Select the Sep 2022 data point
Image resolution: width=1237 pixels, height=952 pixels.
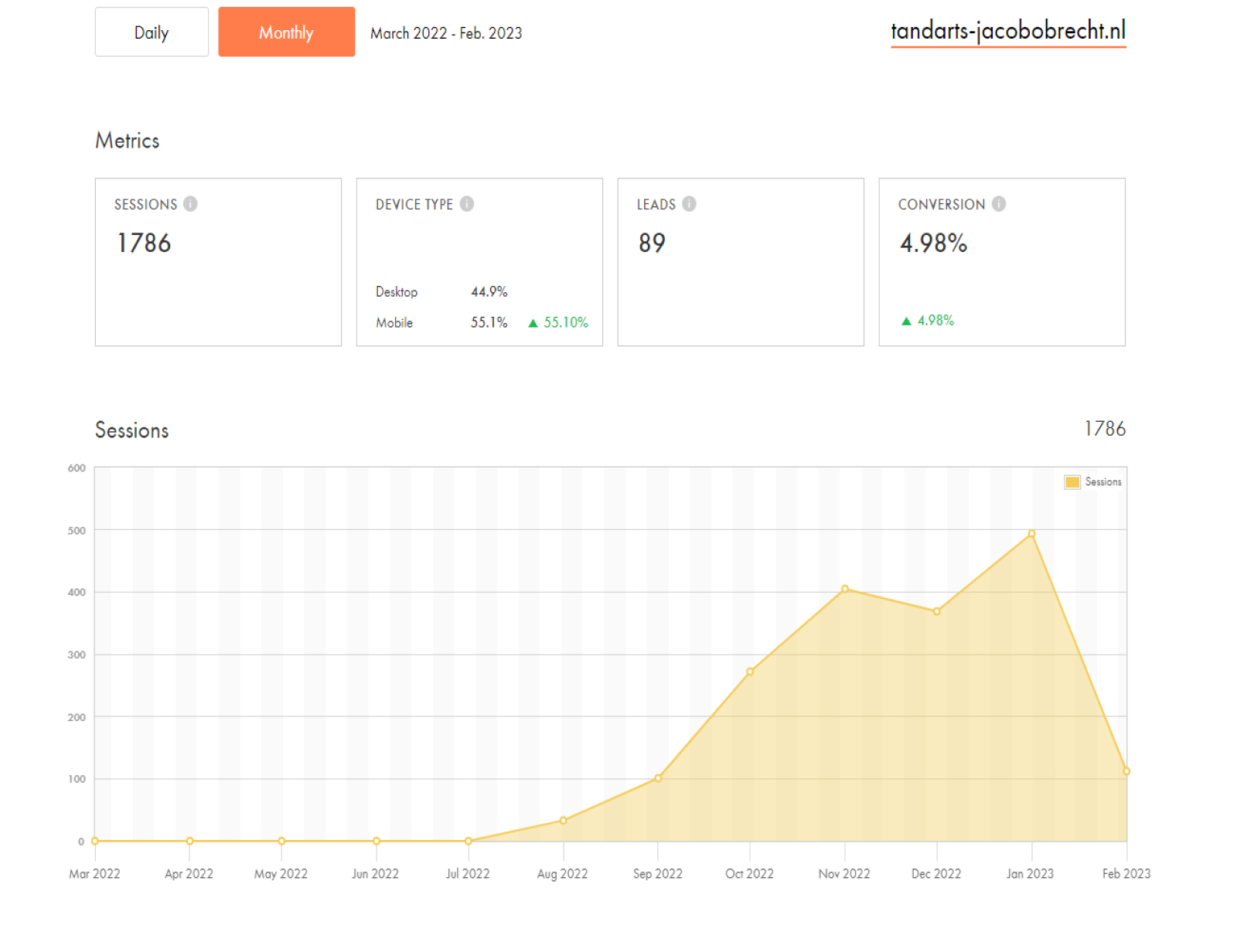tap(658, 778)
